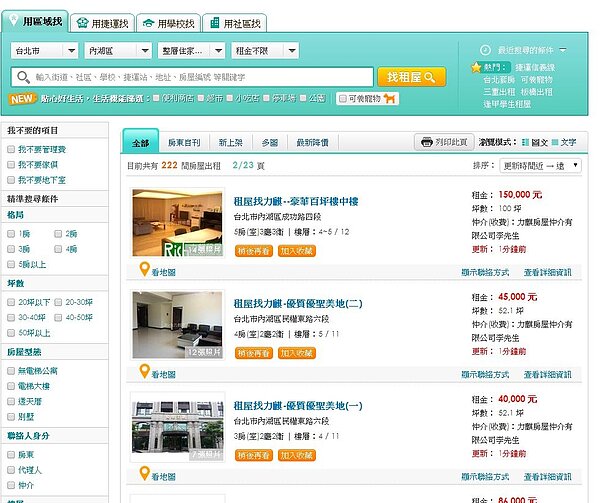Check the 便利商店 checkbox
Screen dimensions: 600x503
tap(156, 98)
